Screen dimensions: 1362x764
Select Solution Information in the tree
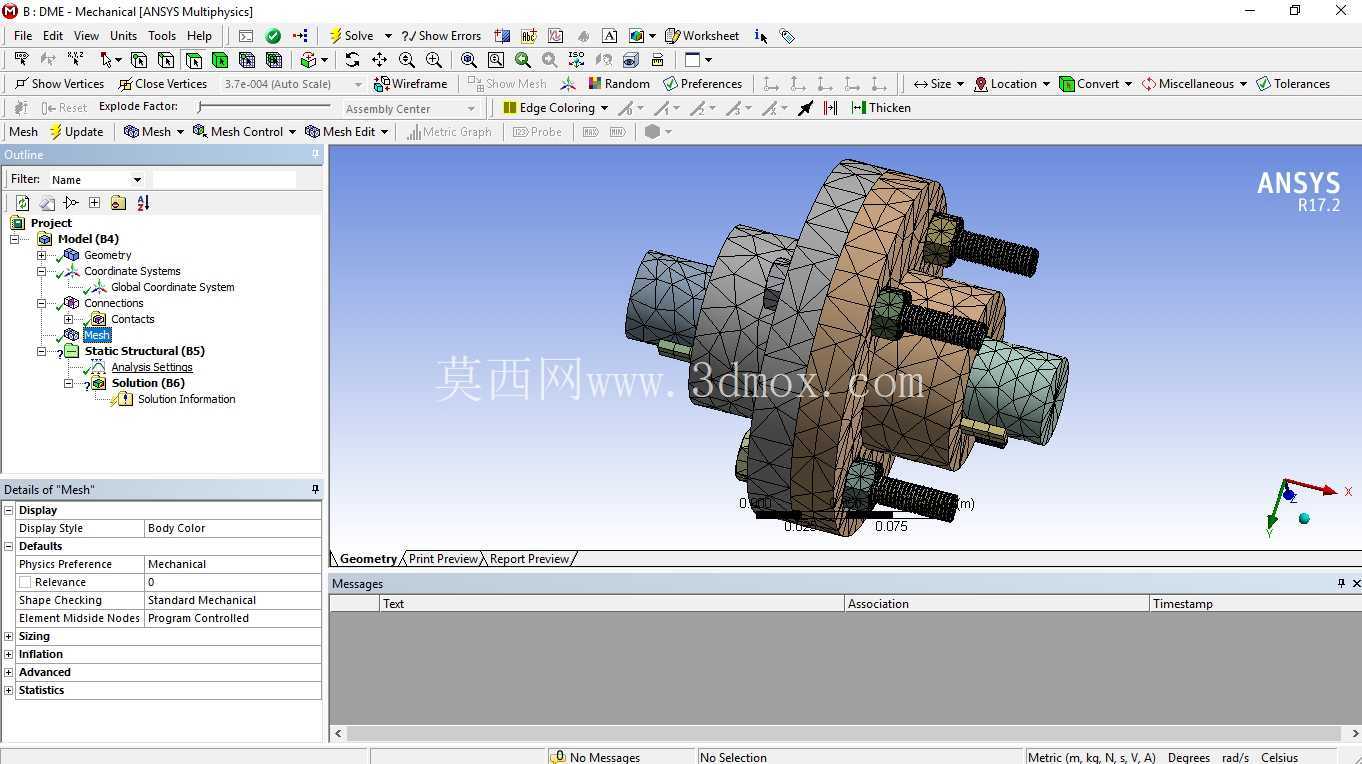coord(186,399)
